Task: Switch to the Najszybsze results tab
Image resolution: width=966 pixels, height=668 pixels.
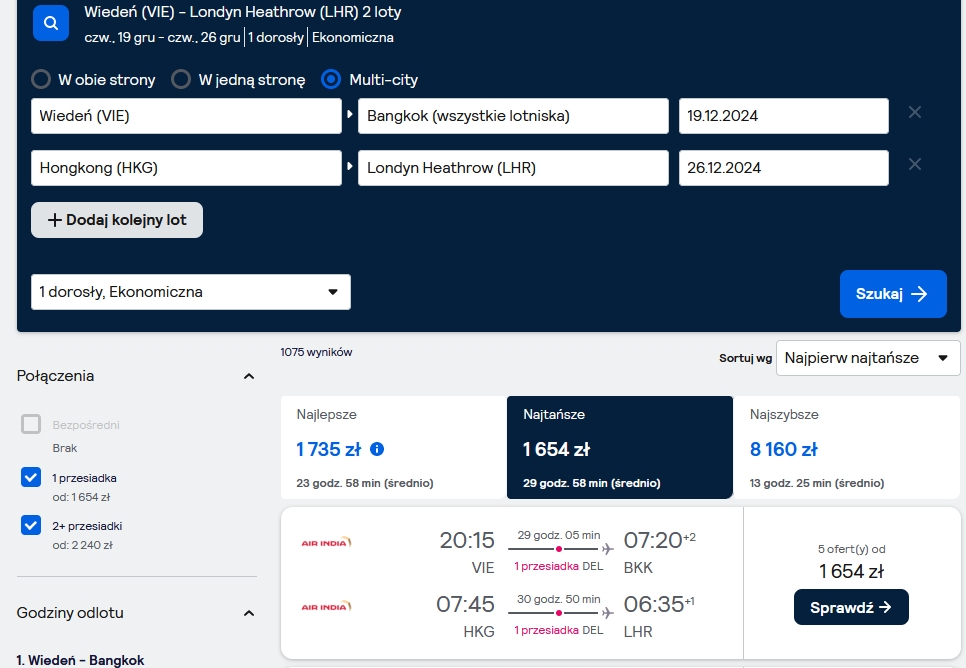Action: point(846,447)
